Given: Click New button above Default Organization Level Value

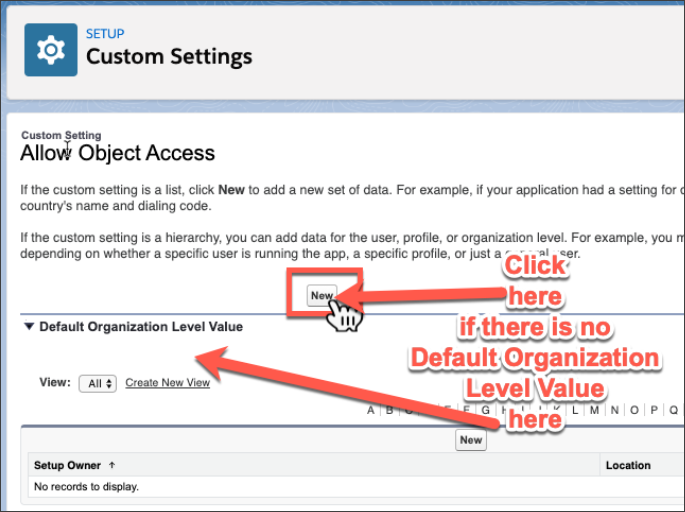Looking at the screenshot, I should (321, 296).
